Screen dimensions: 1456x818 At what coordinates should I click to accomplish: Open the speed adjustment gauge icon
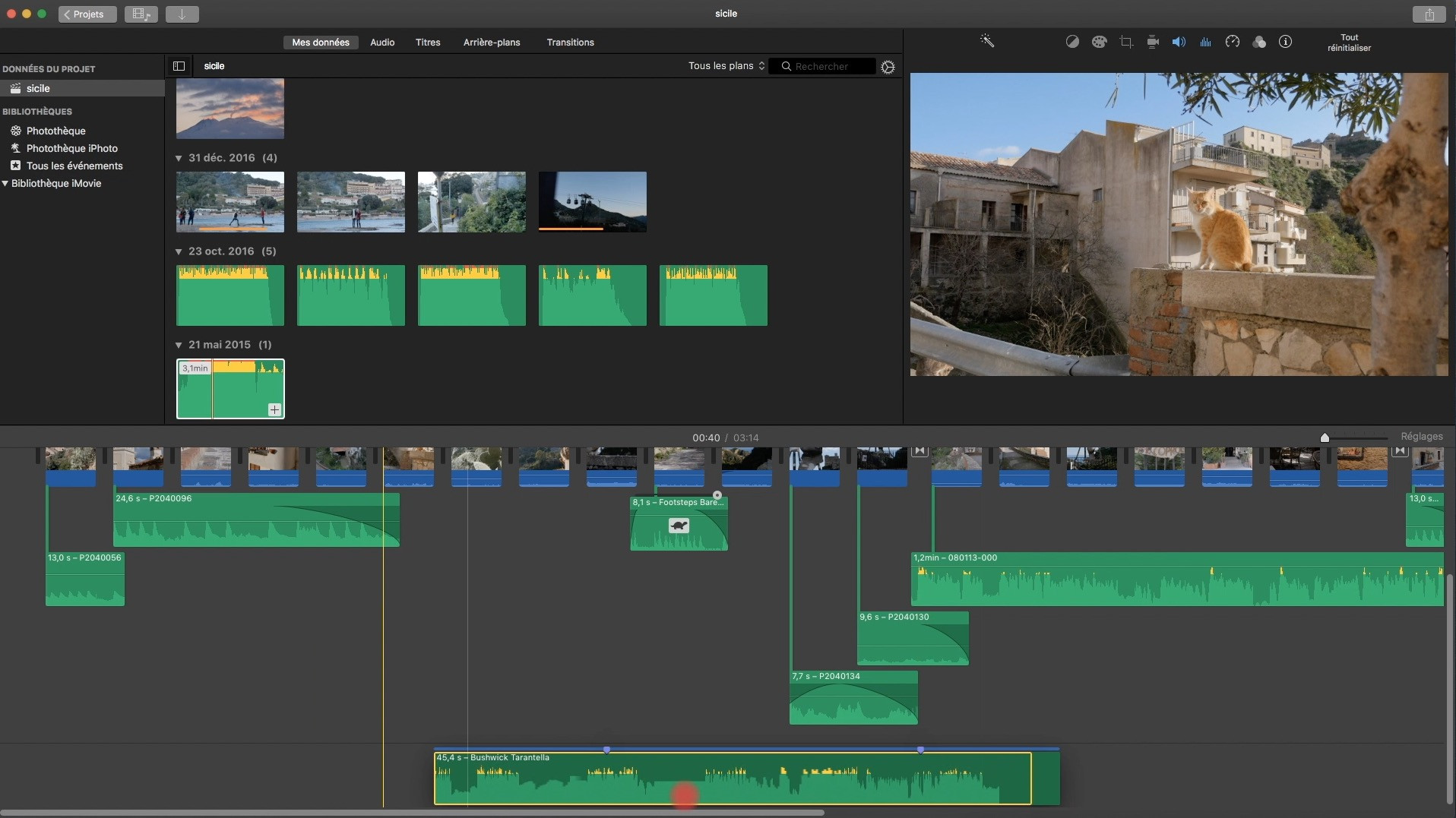[x=1233, y=42]
